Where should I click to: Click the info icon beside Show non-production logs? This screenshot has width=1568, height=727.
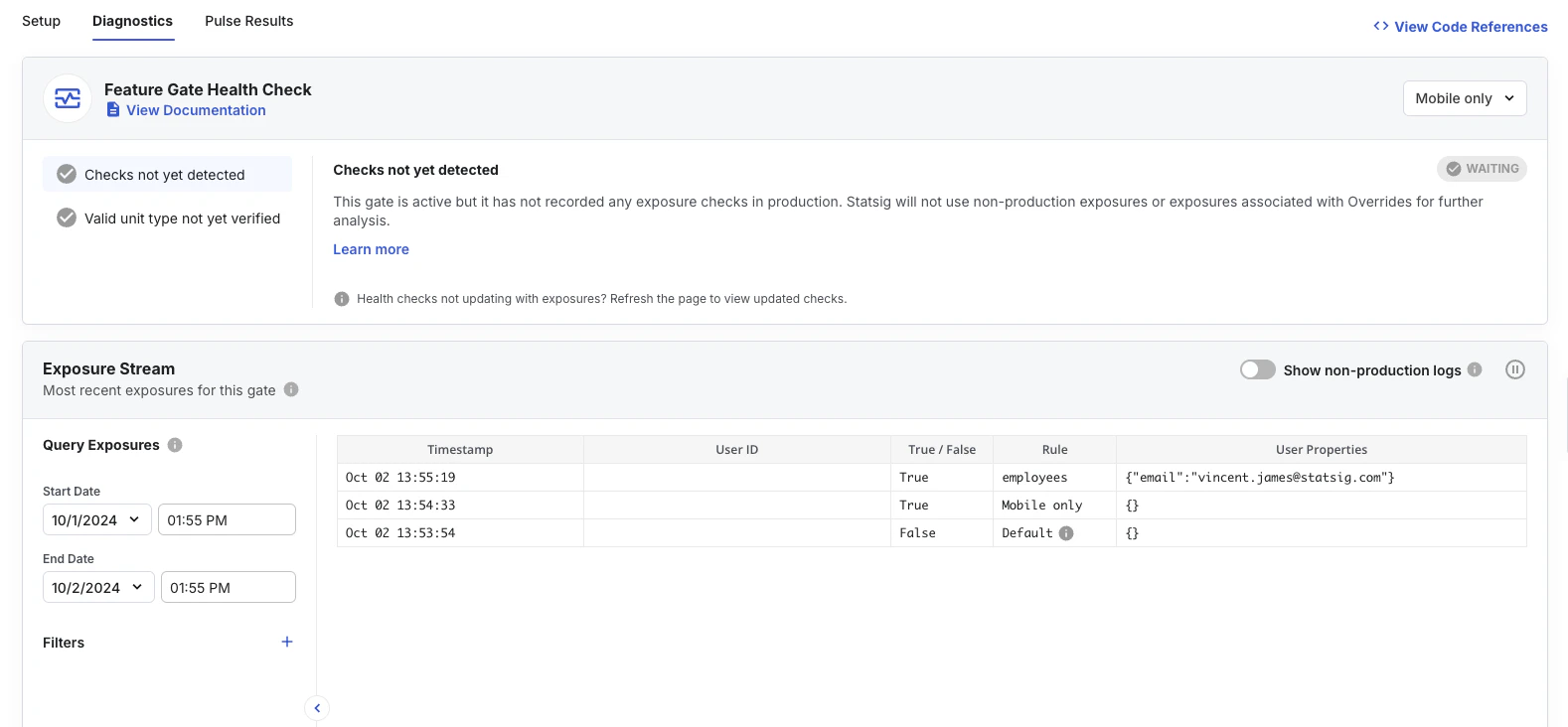(1475, 369)
